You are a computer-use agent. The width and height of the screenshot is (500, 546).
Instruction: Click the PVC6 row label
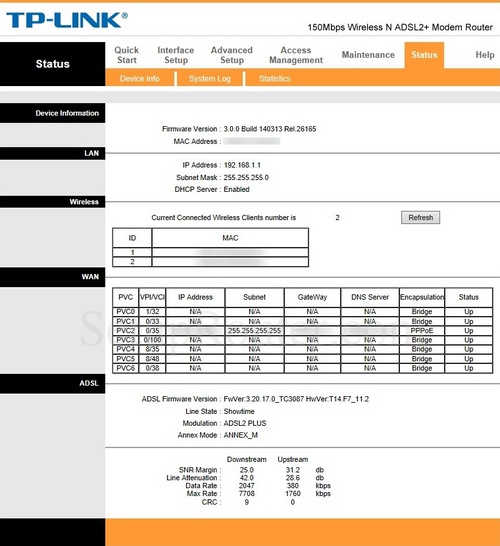pos(126,368)
